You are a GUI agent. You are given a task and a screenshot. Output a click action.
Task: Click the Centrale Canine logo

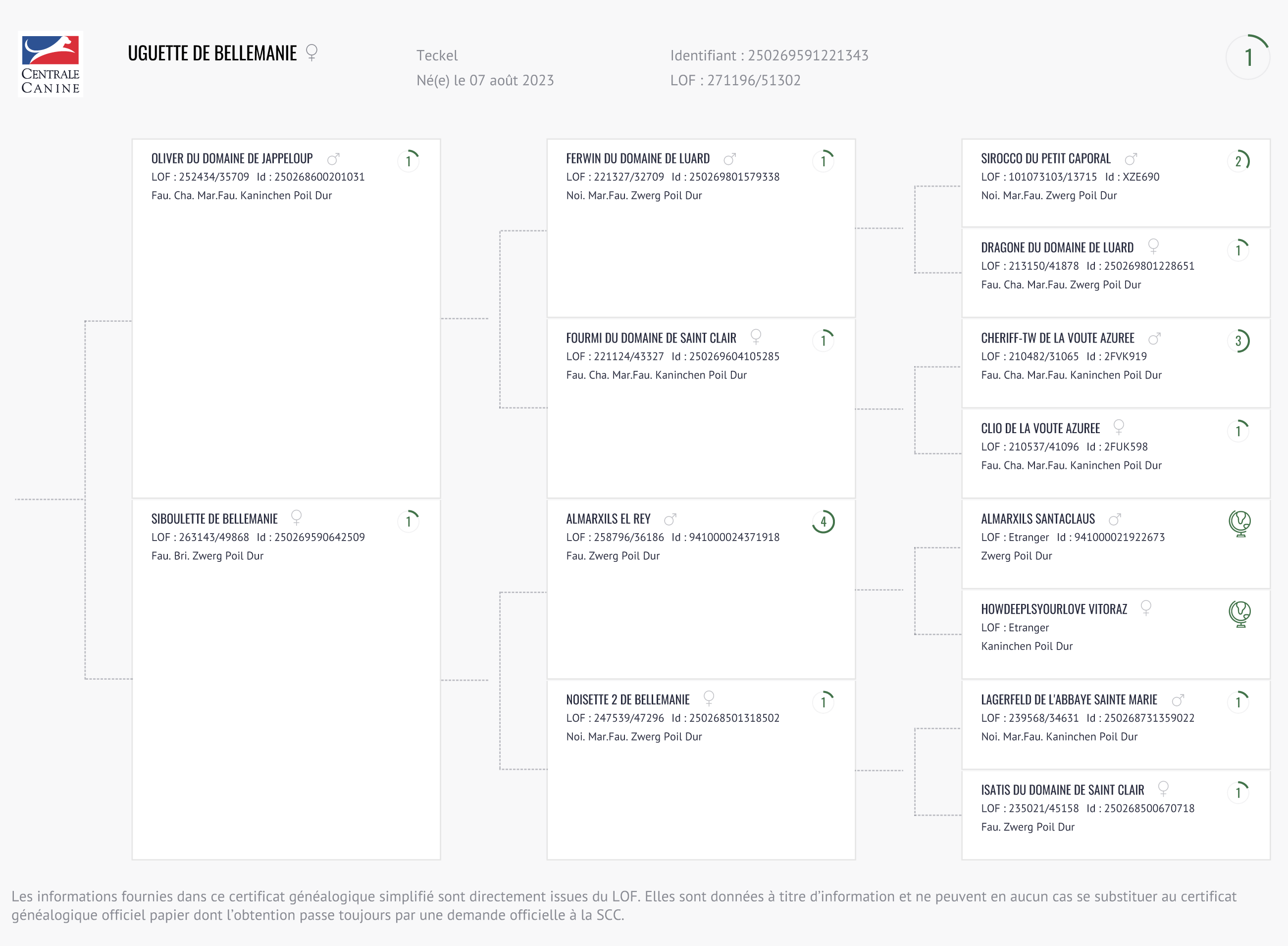[51, 64]
